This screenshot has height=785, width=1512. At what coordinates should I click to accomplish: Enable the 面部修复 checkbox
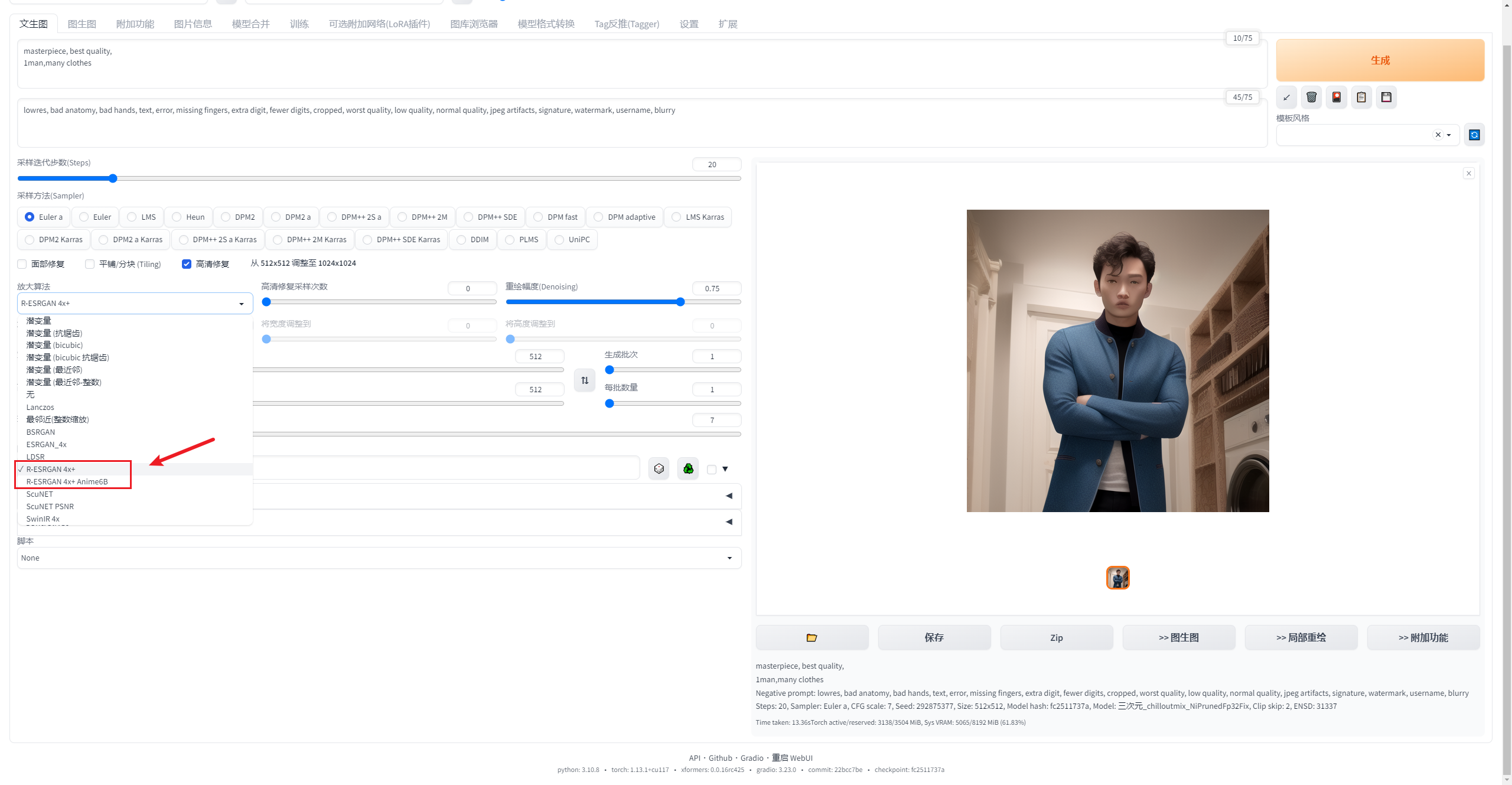click(22, 264)
